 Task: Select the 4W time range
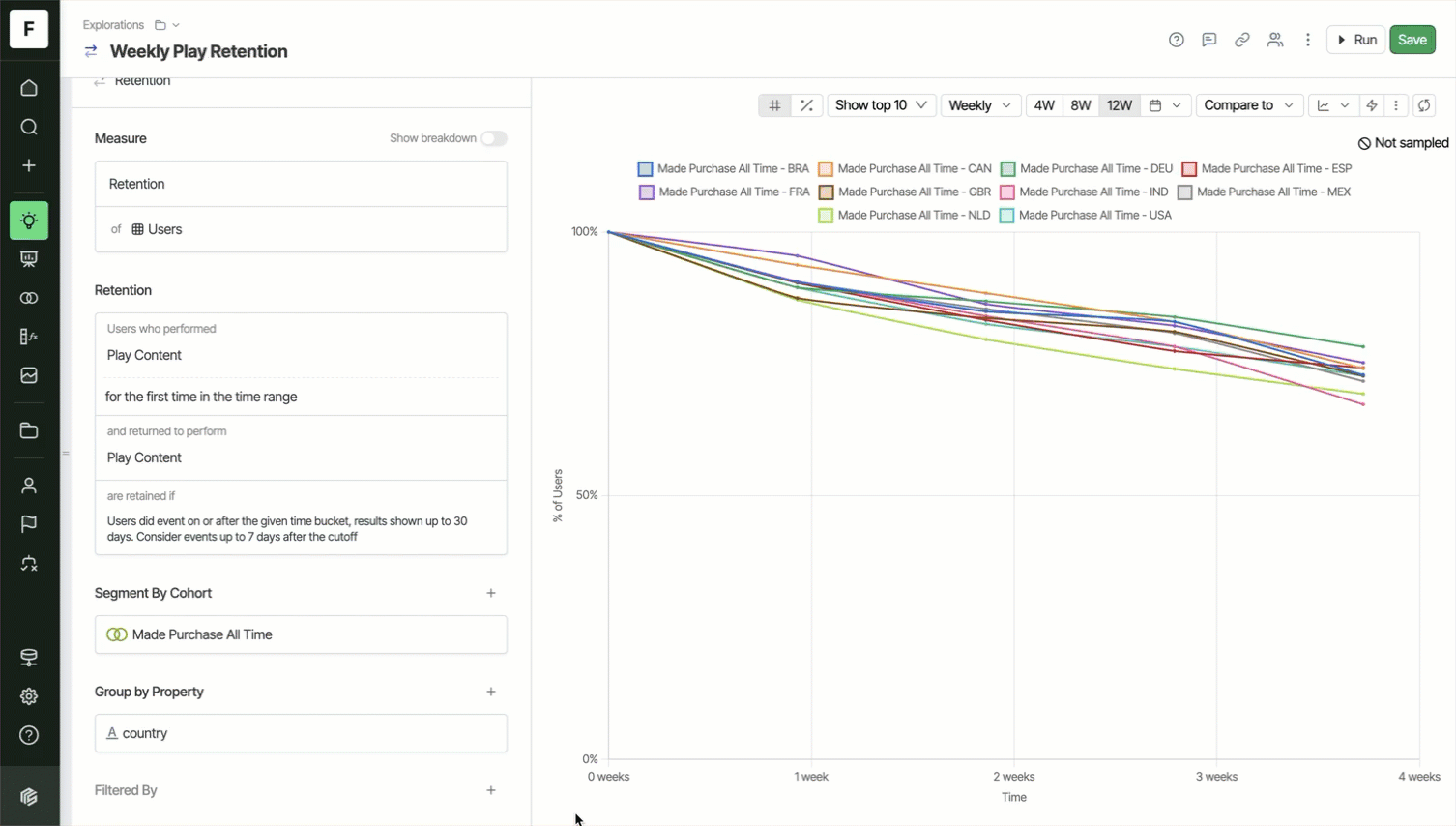coord(1044,105)
